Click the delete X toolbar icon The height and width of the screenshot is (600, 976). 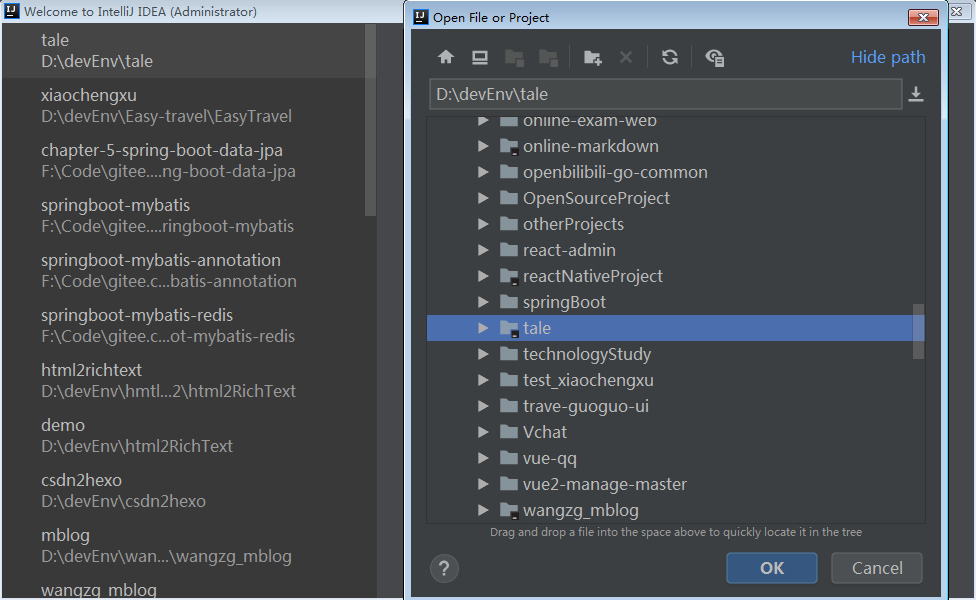click(x=626, y=58)
